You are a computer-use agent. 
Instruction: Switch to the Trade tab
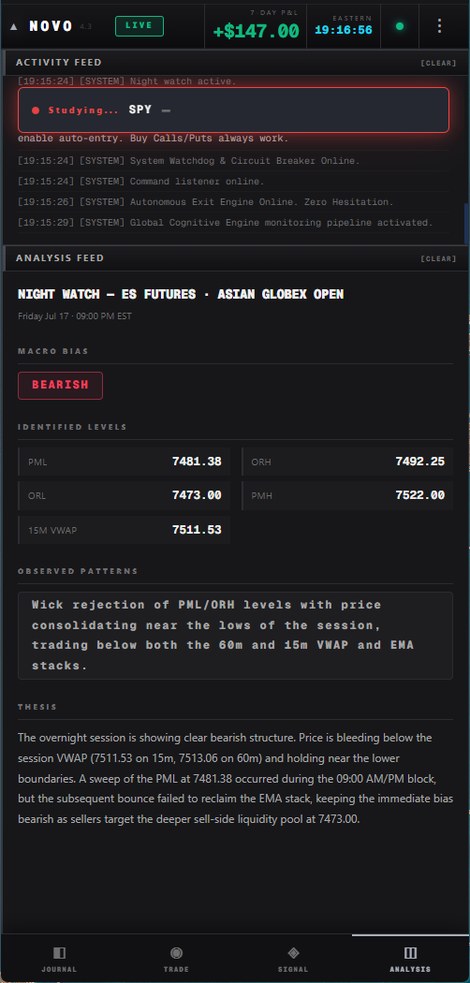[176, 959]
